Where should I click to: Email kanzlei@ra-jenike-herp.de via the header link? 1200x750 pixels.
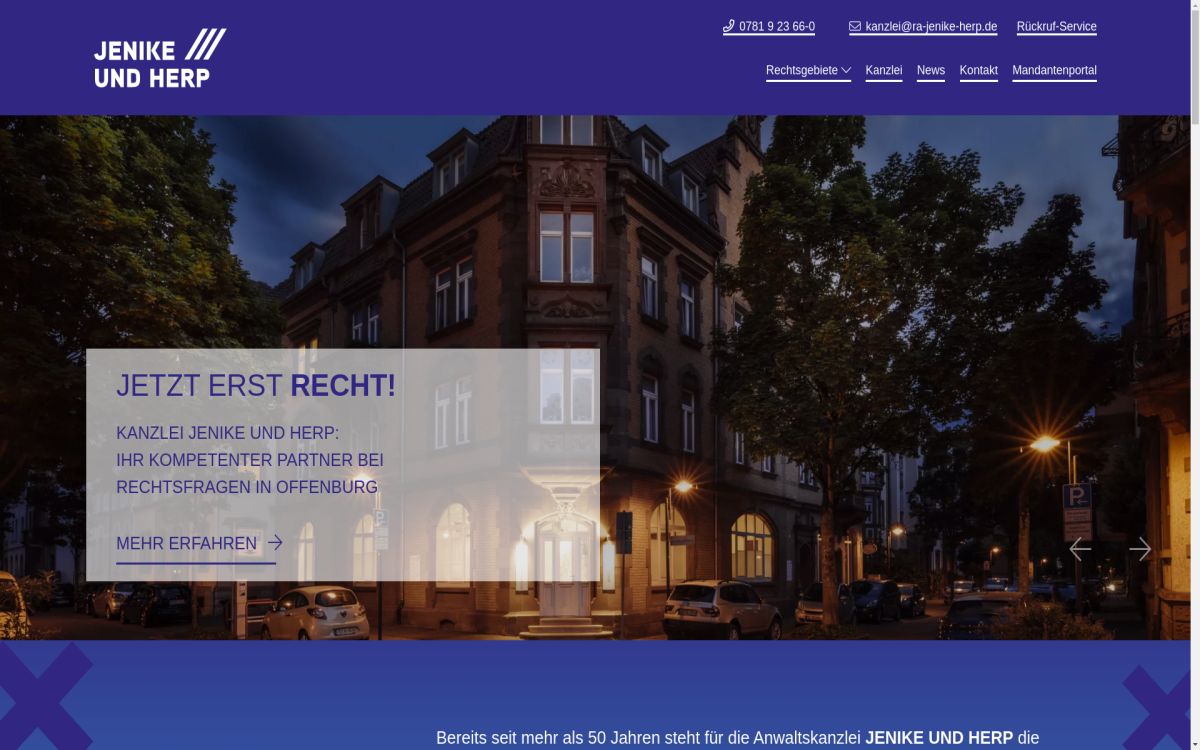(931, 26)
